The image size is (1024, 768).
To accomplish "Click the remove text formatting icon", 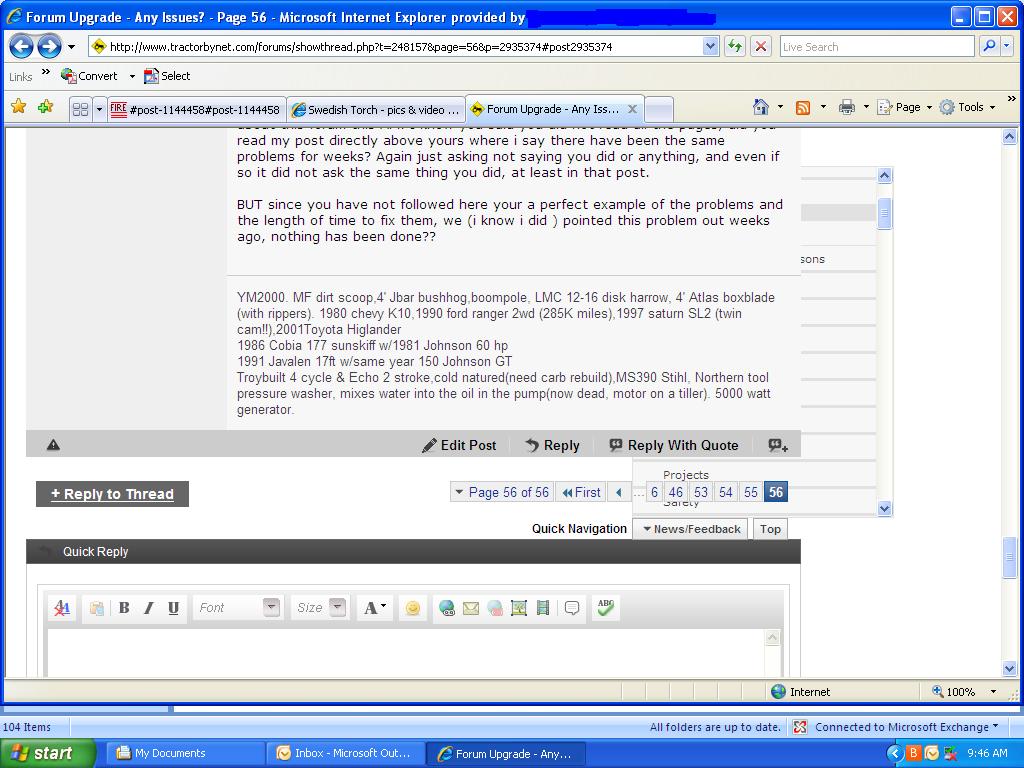I will [x=62, y=607].
